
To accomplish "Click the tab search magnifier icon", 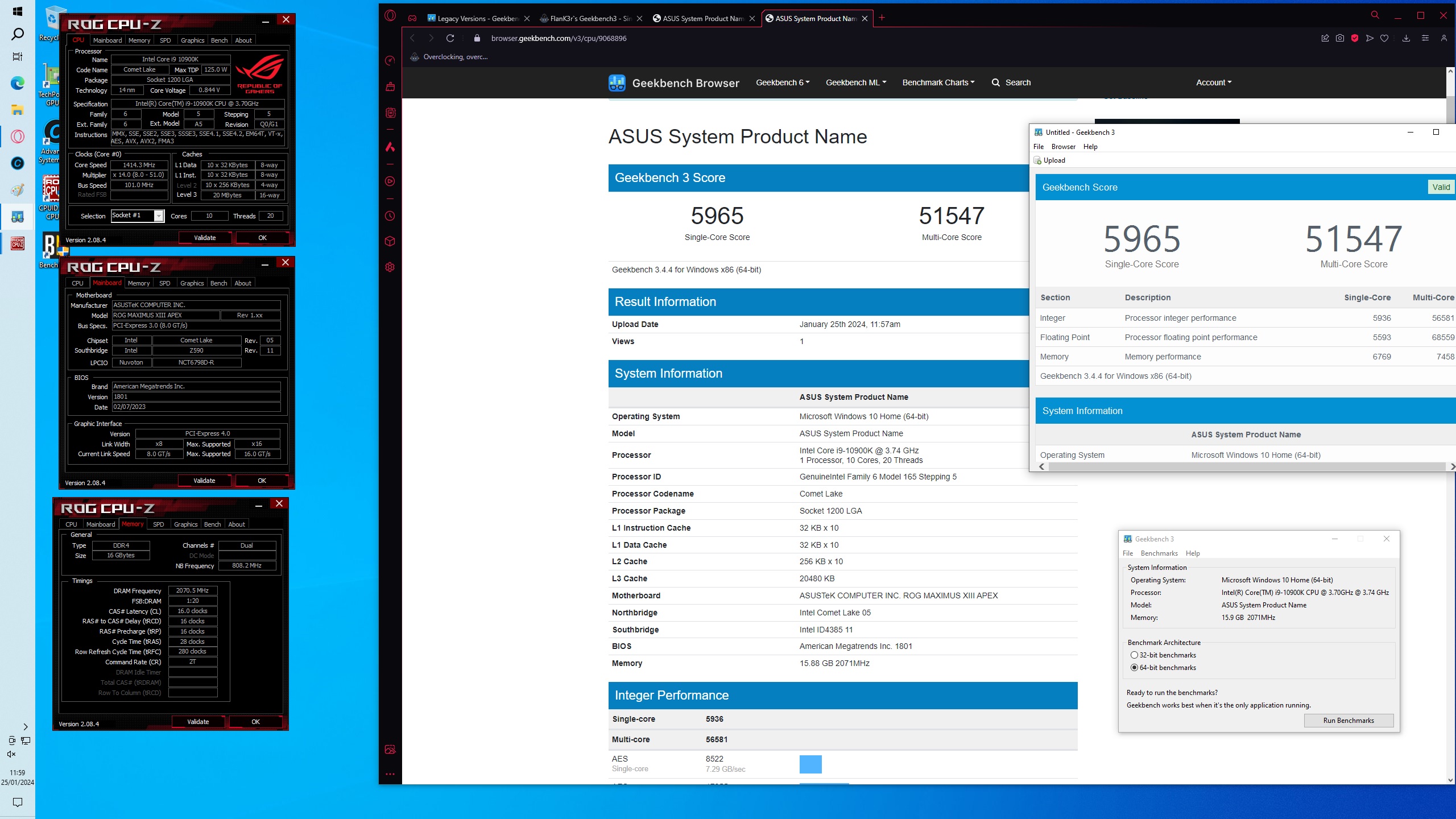I will pos(1375,15).
